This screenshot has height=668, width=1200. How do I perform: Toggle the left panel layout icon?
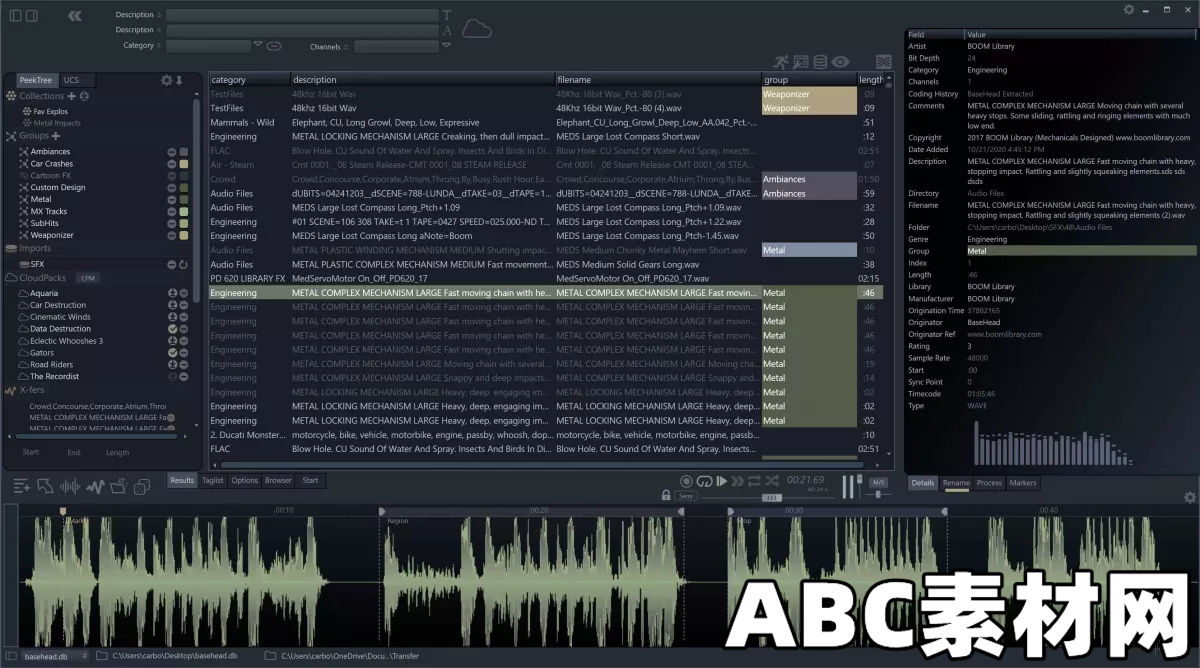(15, 15)
